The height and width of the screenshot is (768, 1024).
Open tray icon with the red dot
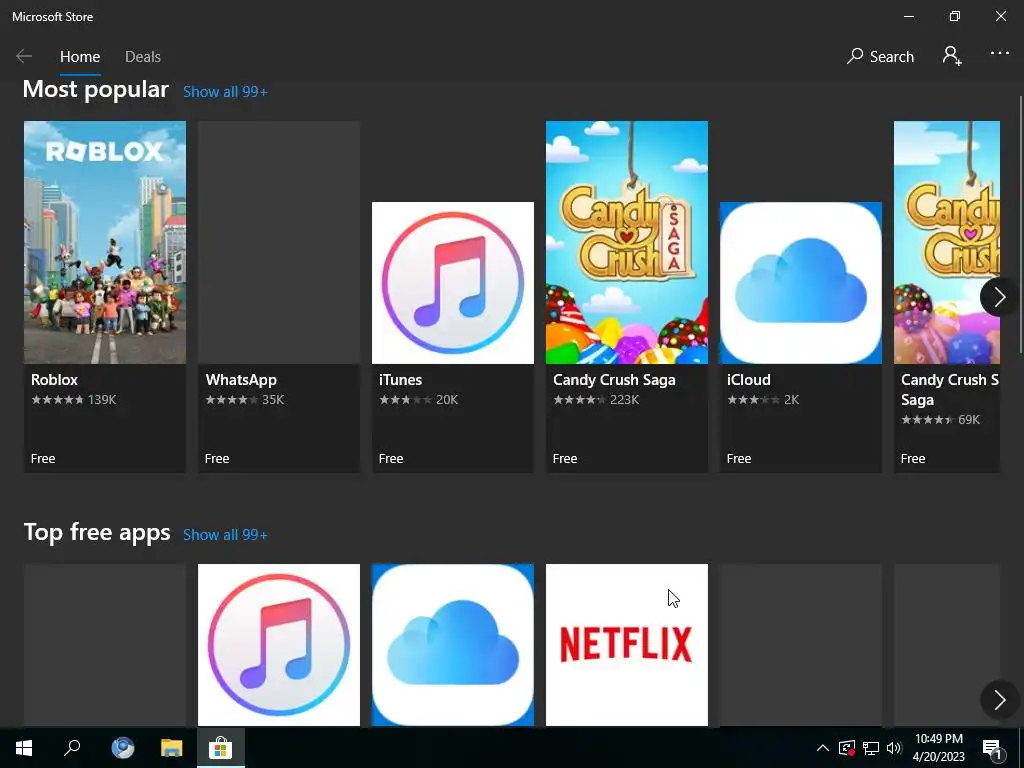pos(847,748)
